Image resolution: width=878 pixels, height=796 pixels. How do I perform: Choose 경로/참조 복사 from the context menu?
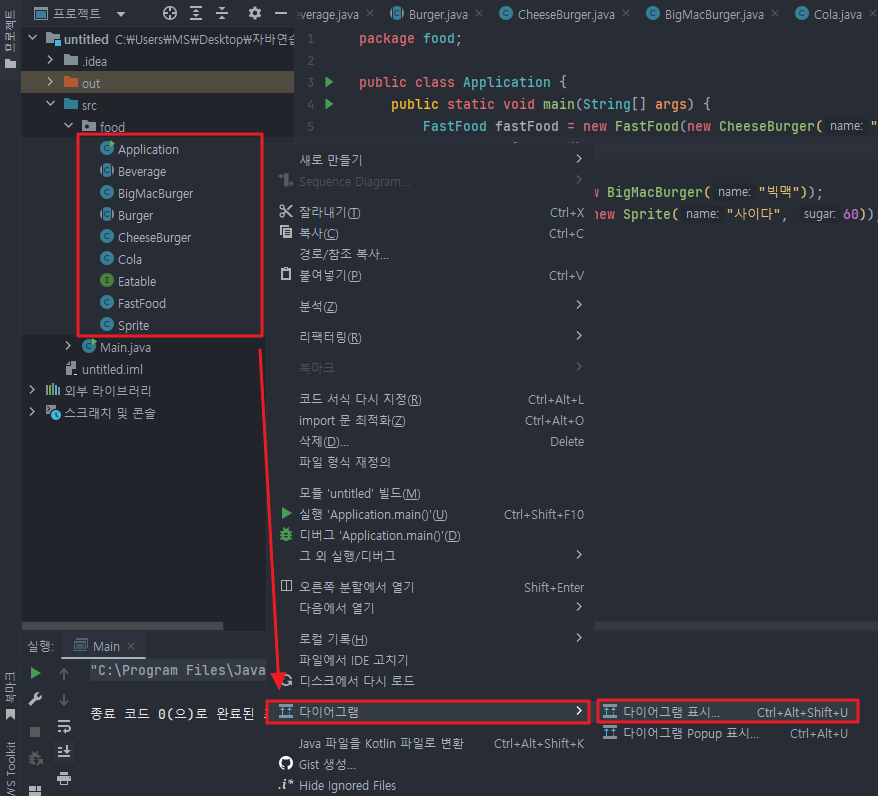(x=430, y=254)
